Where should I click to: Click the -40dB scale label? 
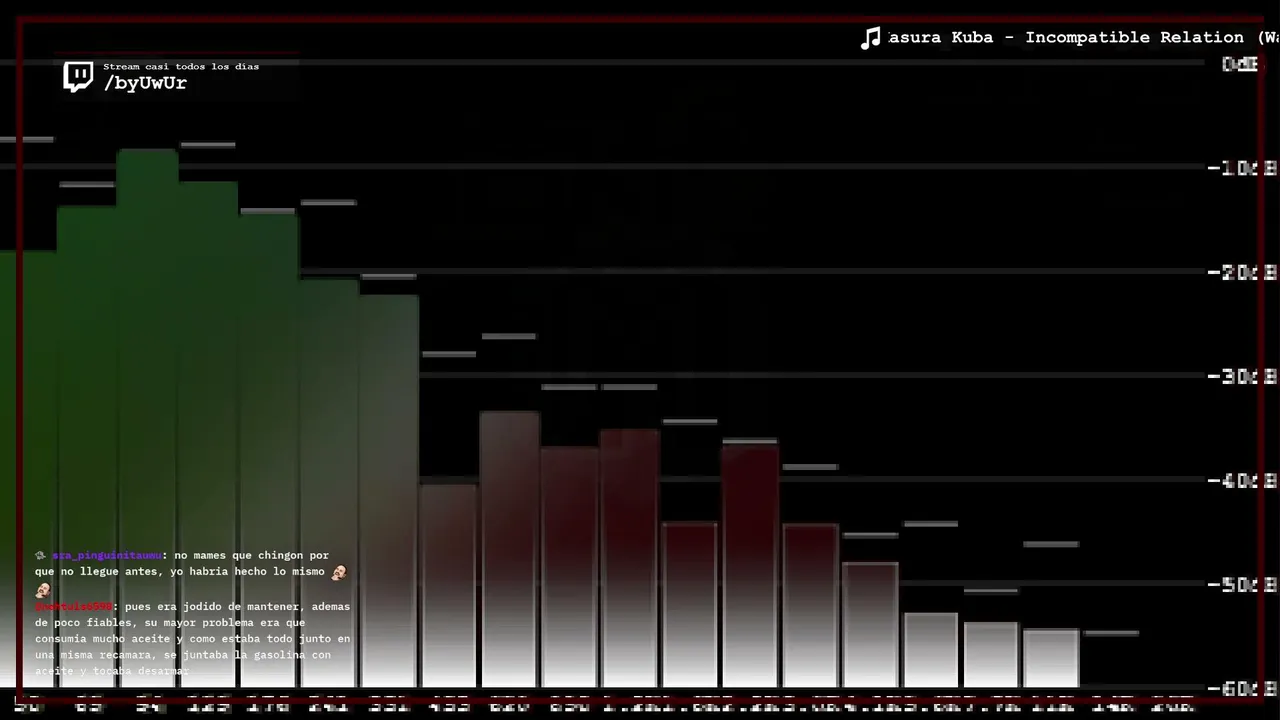coord(1242,480)
